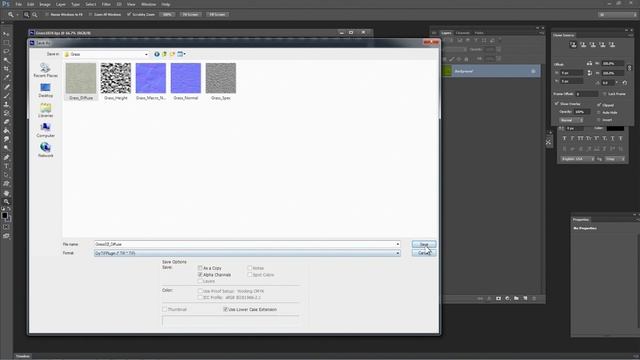The image size is (640, 360).
Task: Toggle Use Lower Case Extension checkbox
Action: pyautogui.click(x=225, y=309)
